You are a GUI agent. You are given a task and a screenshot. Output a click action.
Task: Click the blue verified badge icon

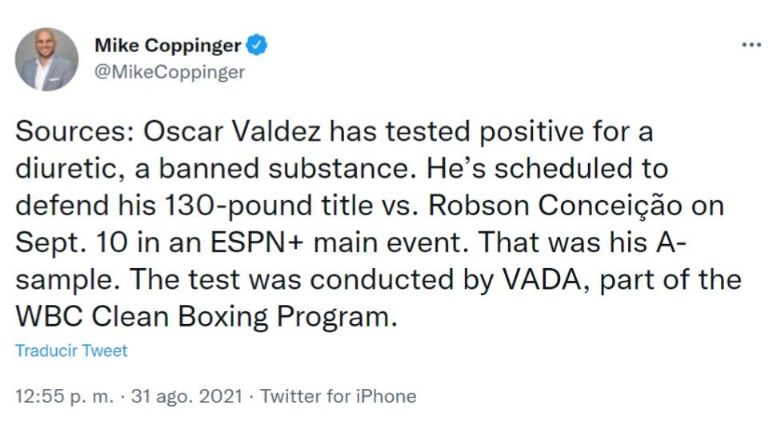coord(257,45)
